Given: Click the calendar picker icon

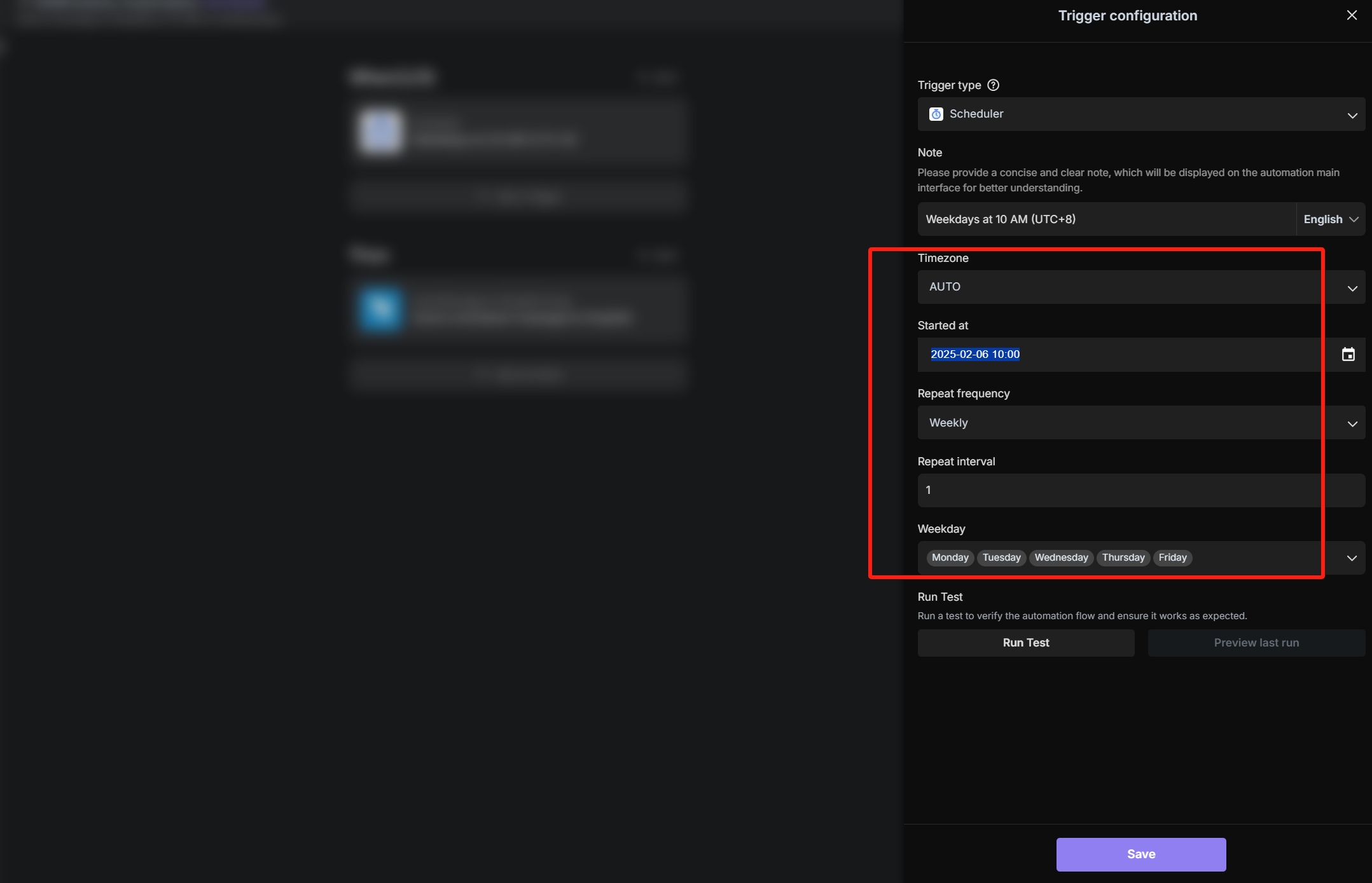Looking at the screenshot, I should 1349,354.
